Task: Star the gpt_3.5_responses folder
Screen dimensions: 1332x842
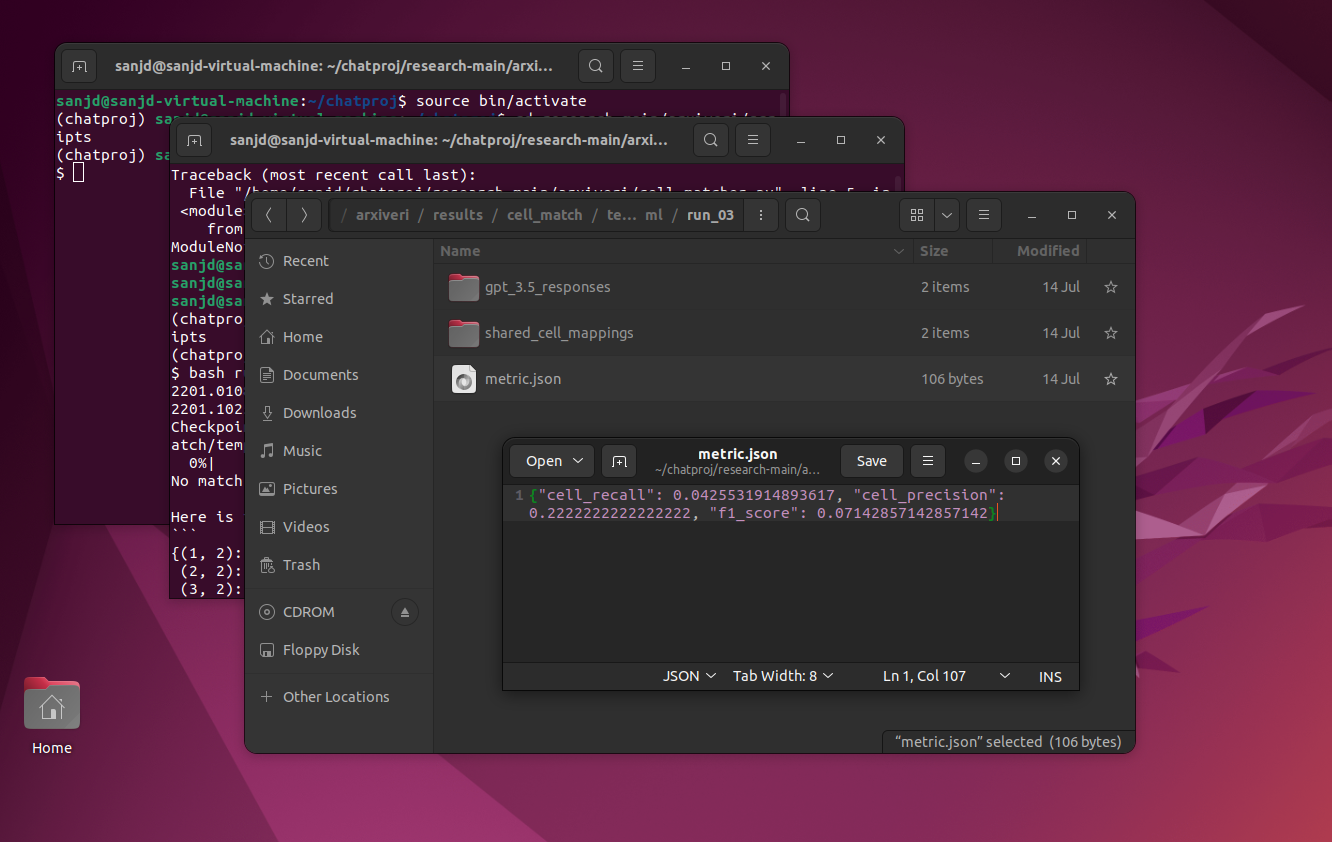Action: tap(1110, 287)
